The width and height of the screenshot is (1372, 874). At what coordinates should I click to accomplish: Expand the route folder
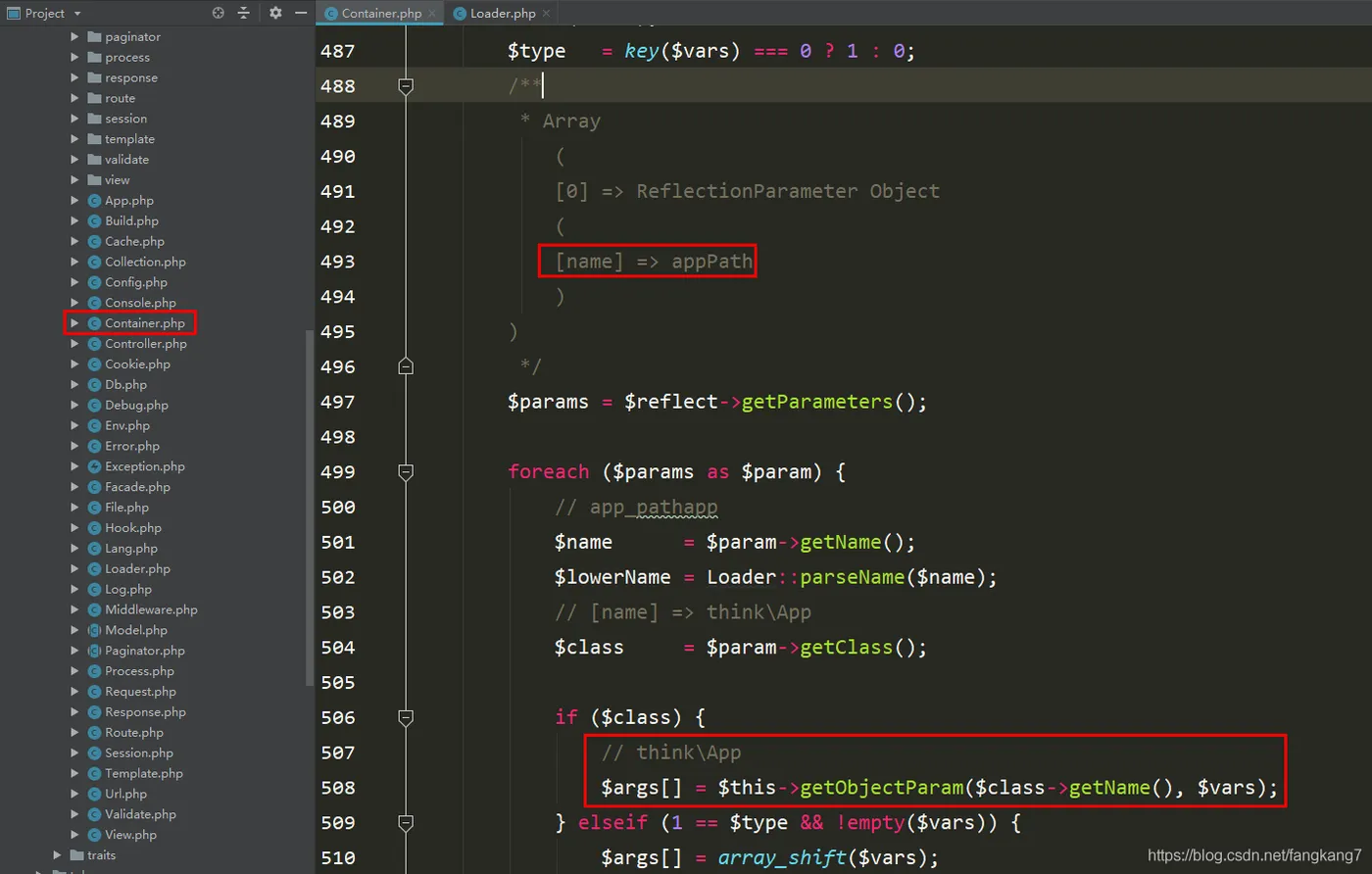point(74,98)
